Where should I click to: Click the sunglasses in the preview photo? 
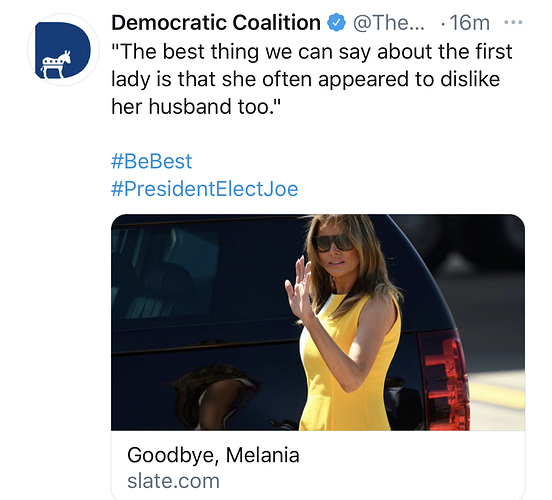(x=333, y=244)
